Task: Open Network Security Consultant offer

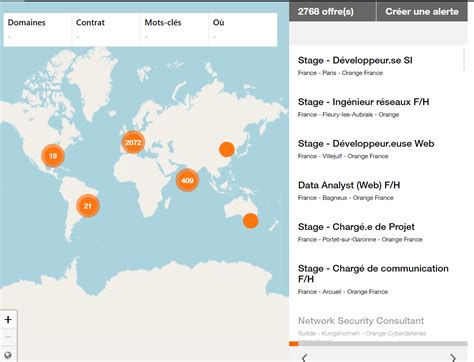Action: click(361, 321)
